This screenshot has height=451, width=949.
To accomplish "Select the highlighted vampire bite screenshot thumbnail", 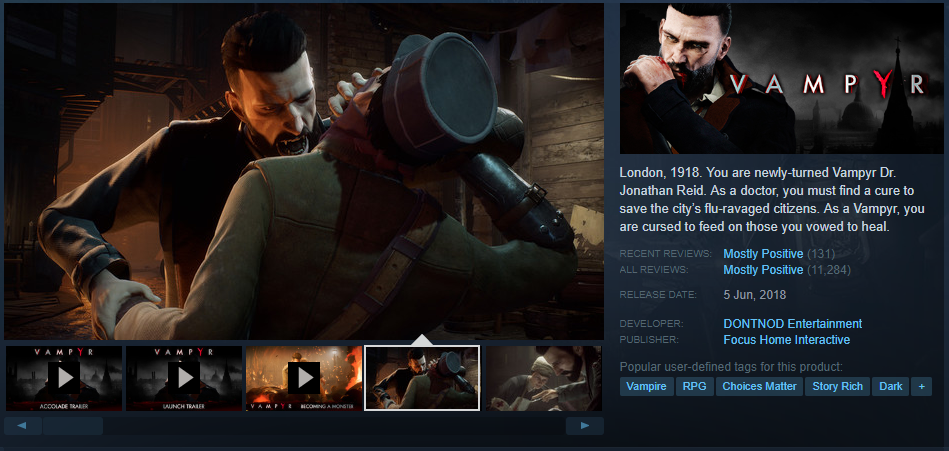I will pos(422,378).
